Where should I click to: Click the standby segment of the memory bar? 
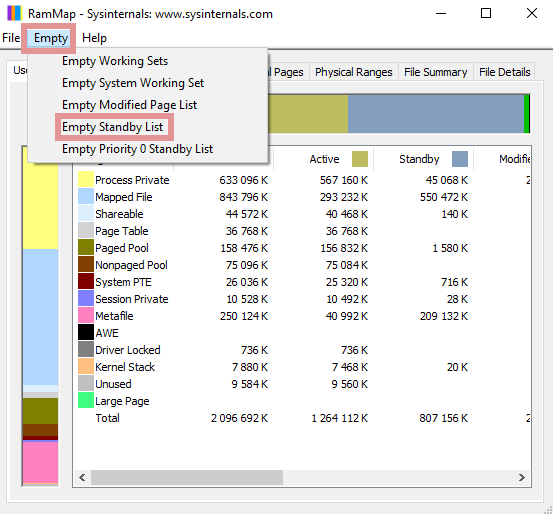coord(436,114)
